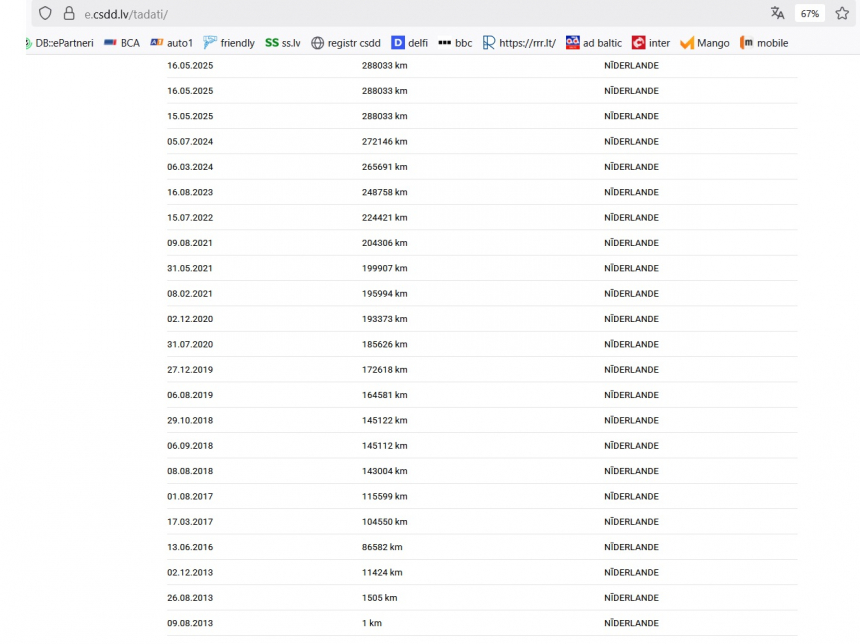Click the auto1 bookmark favicon
The image size is (860, 644).
157,43
